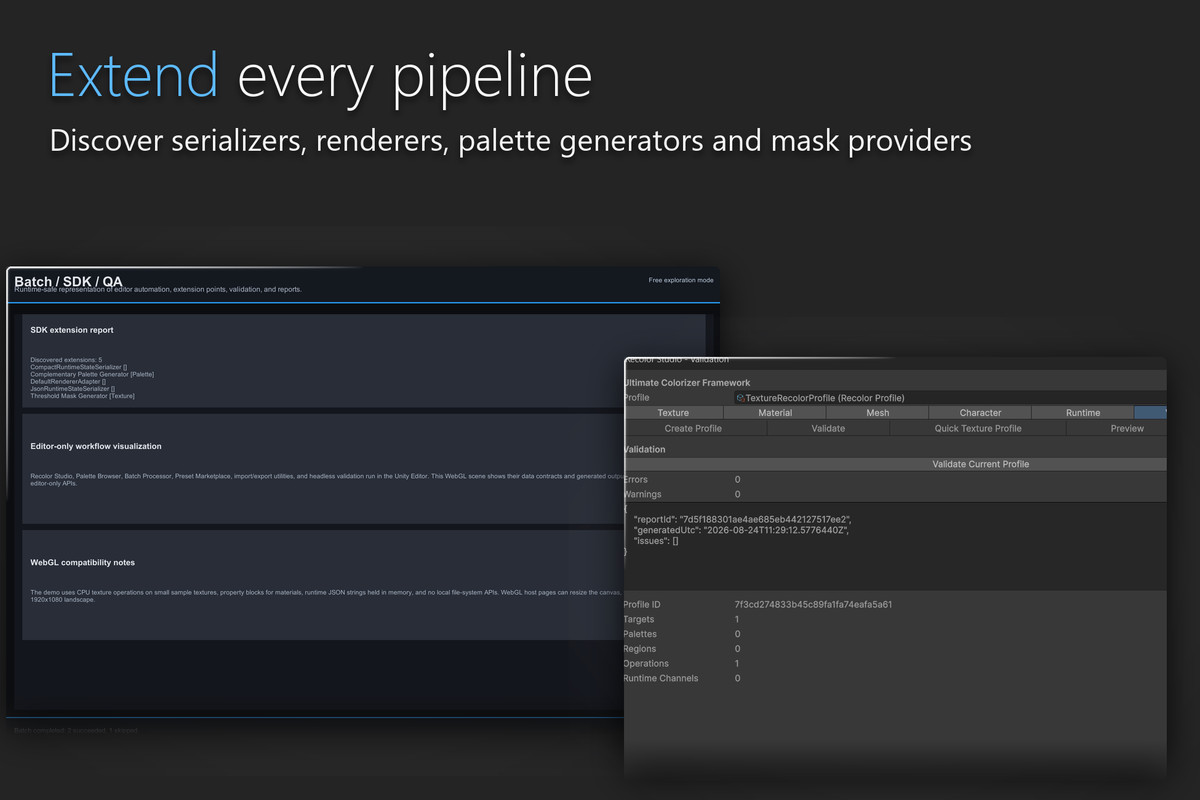Click the Profile ID label
The image size is (1200, 800).
click(641, 605)
